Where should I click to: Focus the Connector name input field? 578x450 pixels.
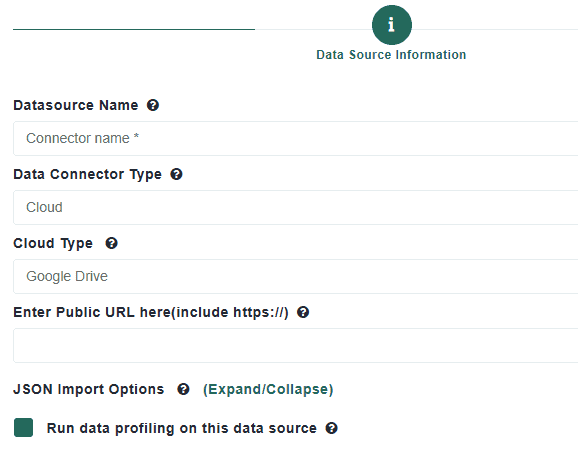pyautogui.click(x=296, y=139)
